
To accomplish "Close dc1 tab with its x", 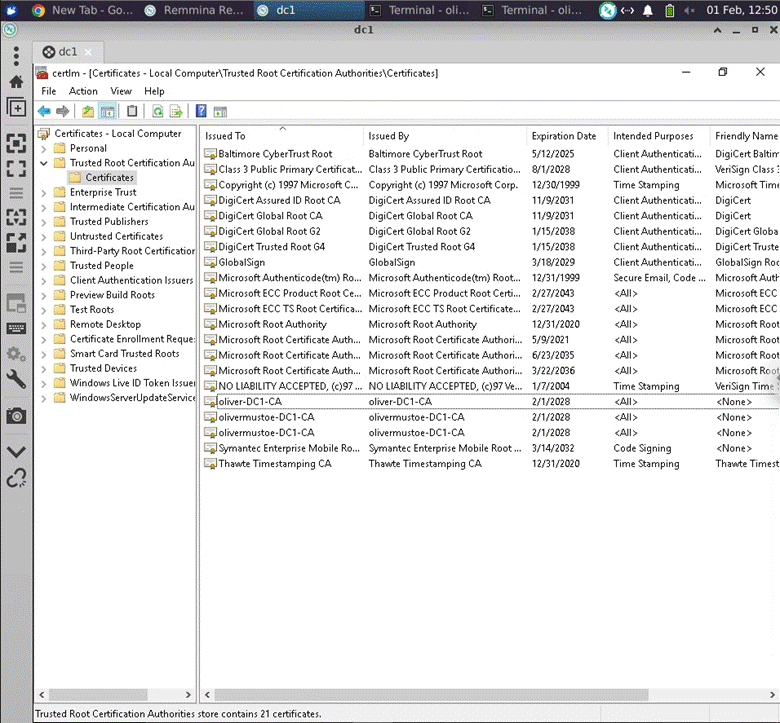I will [x=88, y=52].
